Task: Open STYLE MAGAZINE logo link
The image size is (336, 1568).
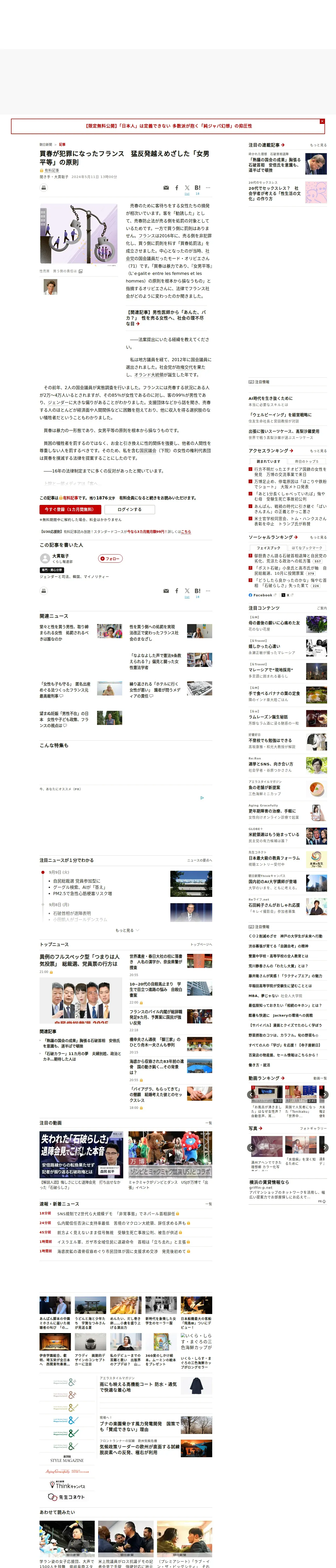Action: pos(67,1459)
